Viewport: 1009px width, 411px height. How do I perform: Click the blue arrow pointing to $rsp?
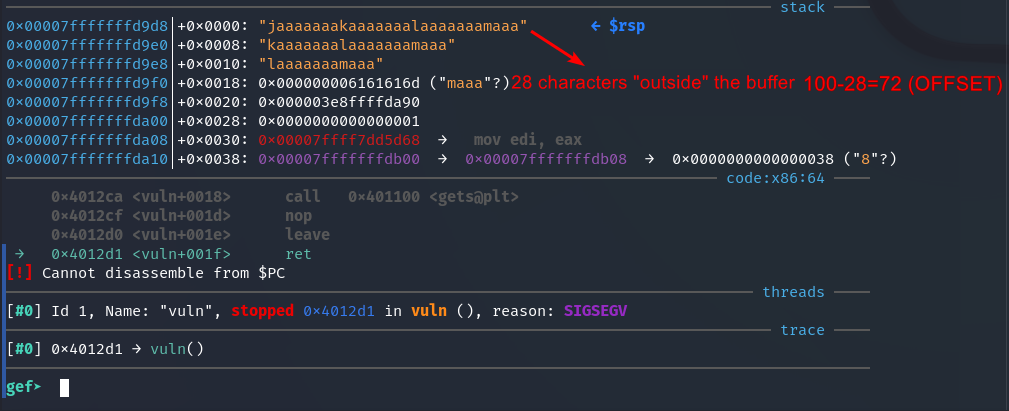coord(596,25)
